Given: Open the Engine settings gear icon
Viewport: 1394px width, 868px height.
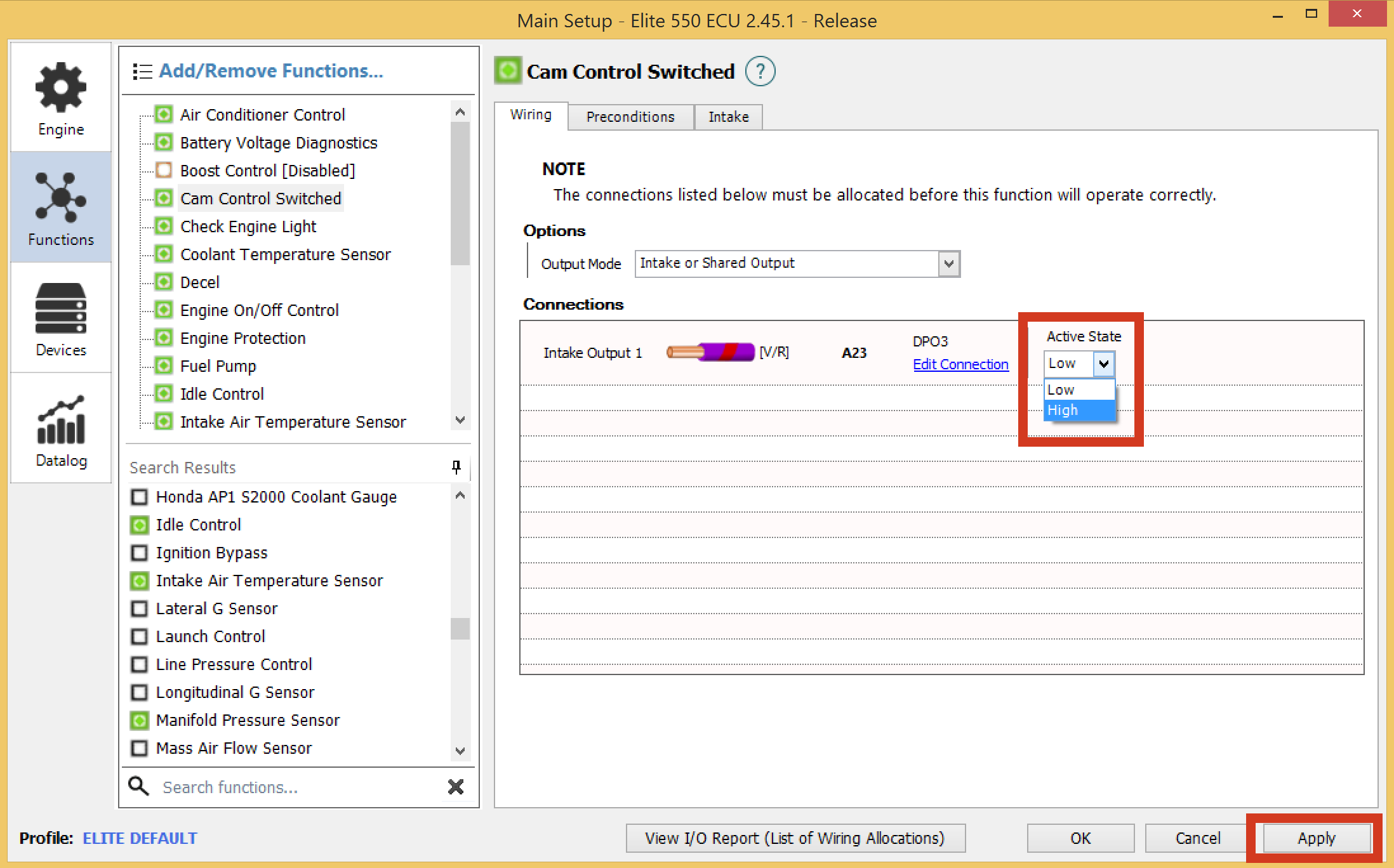Looking at the screenshot, I should 61,88.
